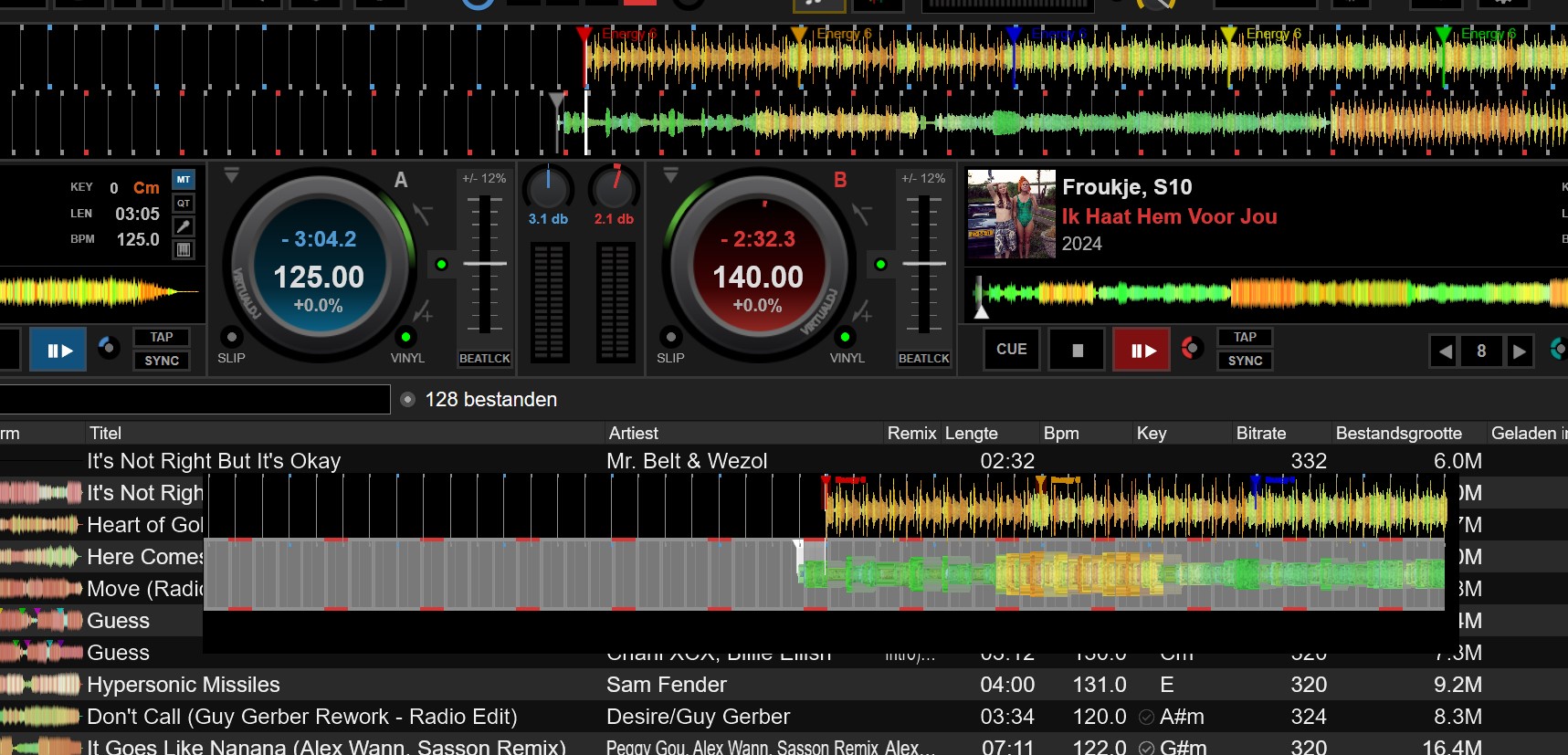The width and height of the screenshot is (1568, 755).
Task: Click Froukje S10 album cover thumbnail
Action: tap(1011, 215)
